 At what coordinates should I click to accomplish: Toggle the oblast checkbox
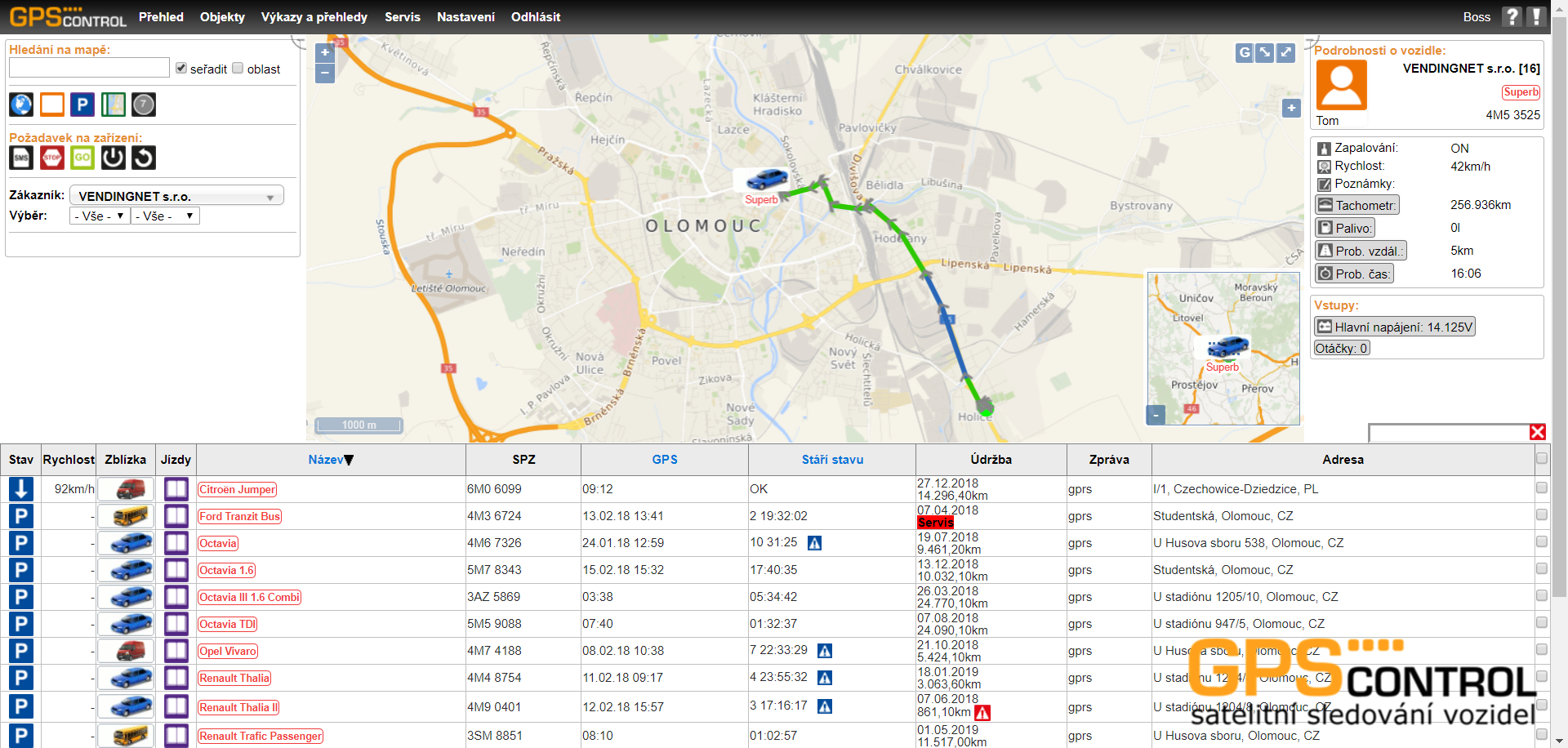238,69
